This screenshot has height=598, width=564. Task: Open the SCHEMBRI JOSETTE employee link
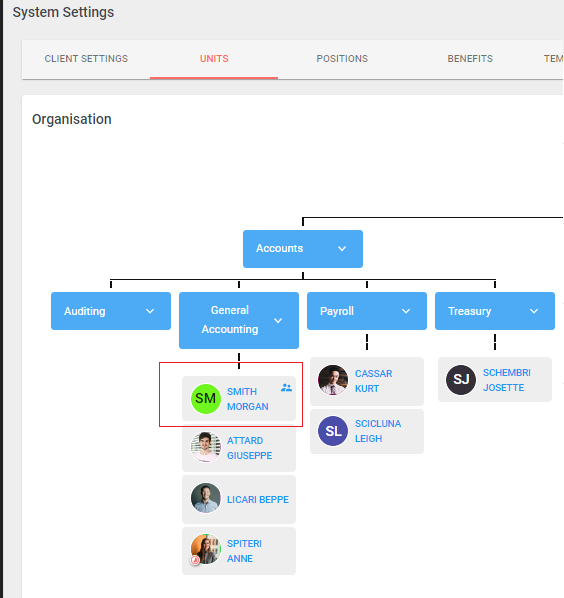pyautogui.click(x=506, y=380)
